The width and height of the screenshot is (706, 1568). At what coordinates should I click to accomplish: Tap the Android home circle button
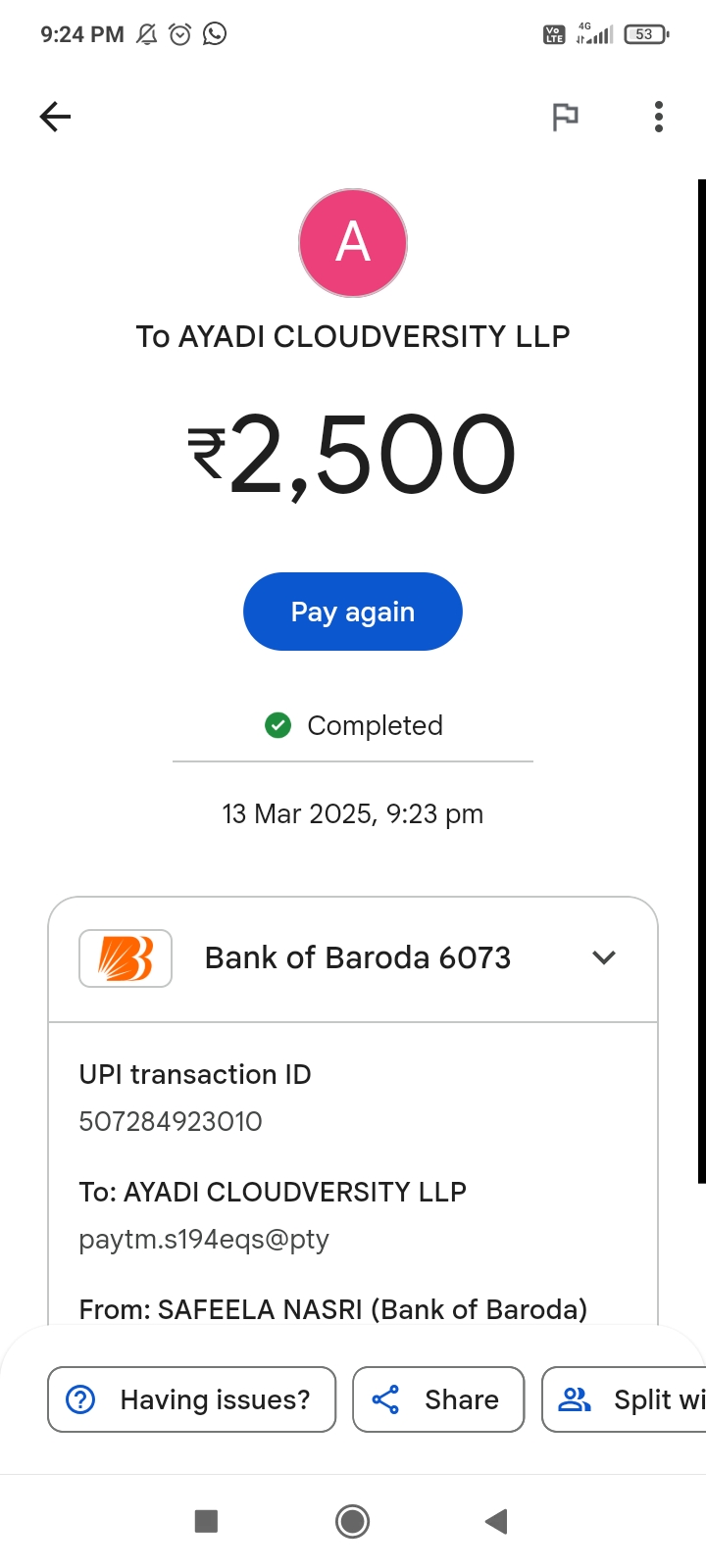(x=353, y=1521)
